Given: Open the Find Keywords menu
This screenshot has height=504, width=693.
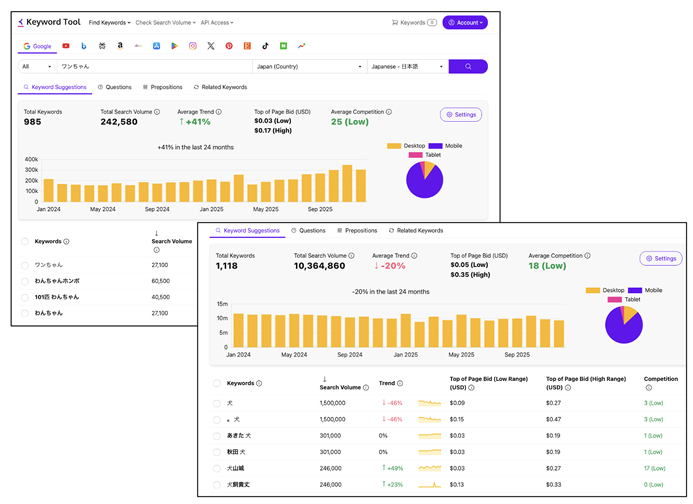Looking at the screenshot, I should coord(109,22).
